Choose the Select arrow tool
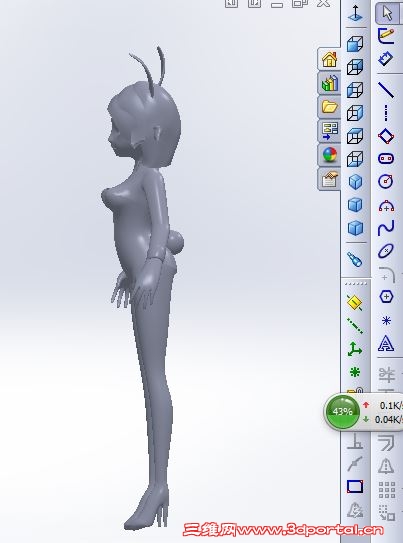The height and width of the screenshot is (543, 403). pos(387,13)
